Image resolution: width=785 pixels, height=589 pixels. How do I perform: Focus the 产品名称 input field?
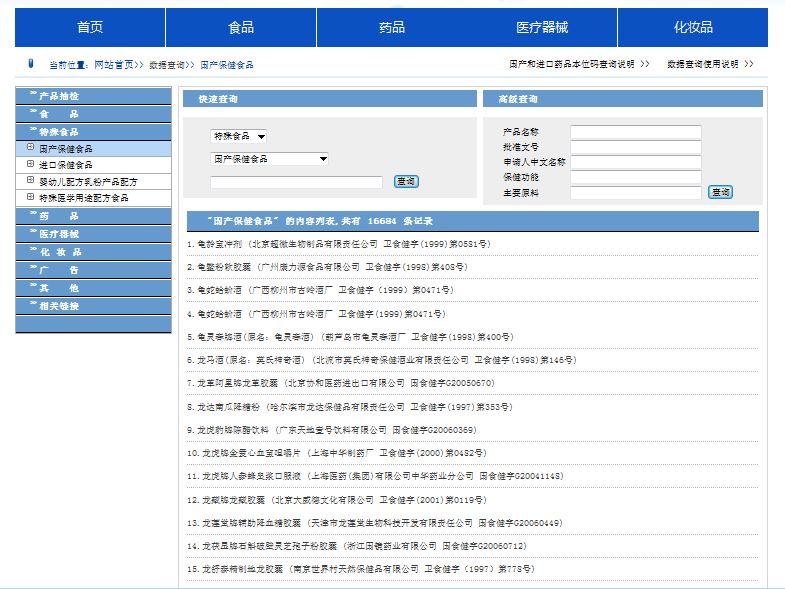pos(636,132)
